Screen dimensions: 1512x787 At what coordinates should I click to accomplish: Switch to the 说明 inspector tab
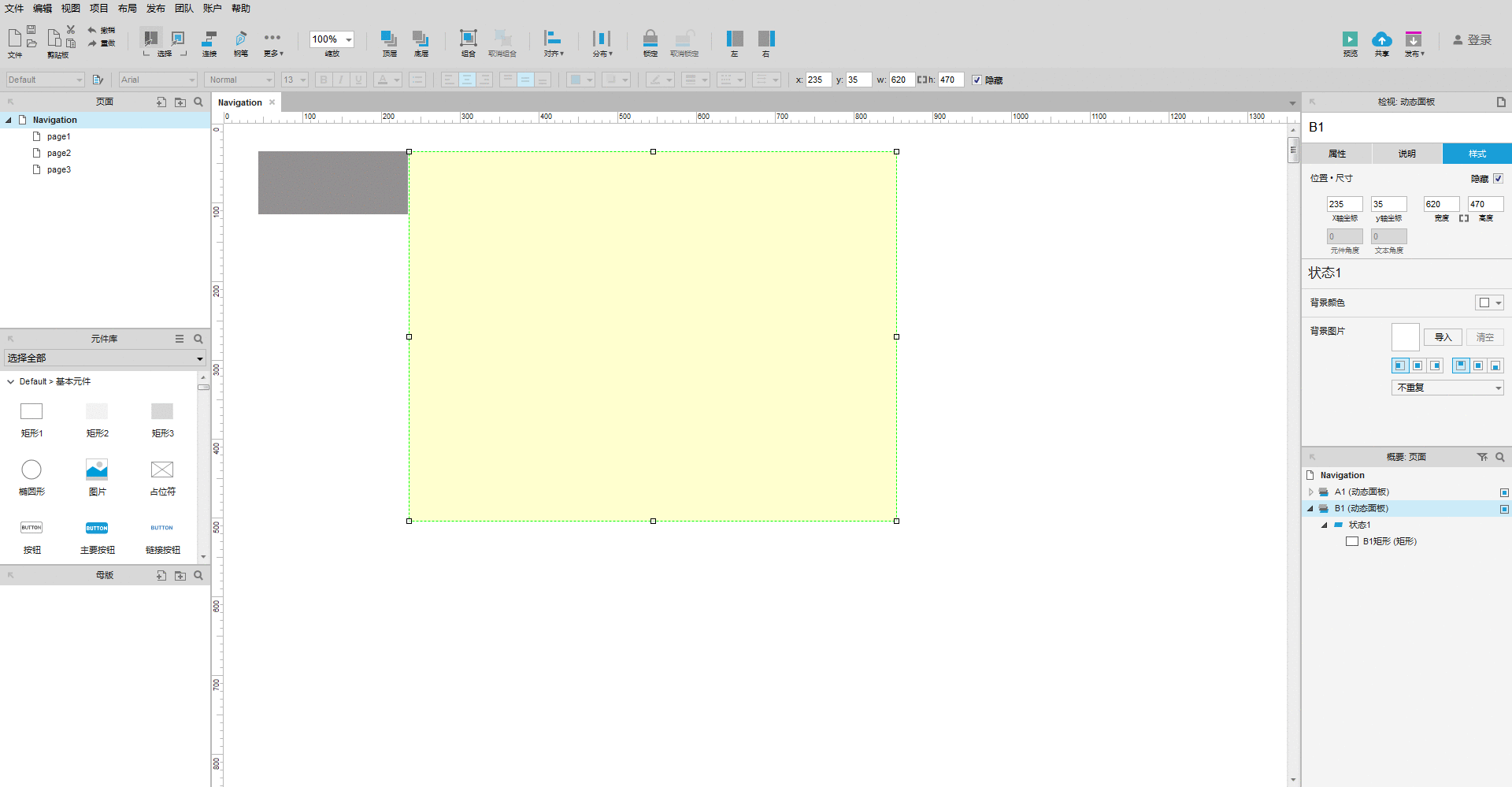[x=1407, y=154]
